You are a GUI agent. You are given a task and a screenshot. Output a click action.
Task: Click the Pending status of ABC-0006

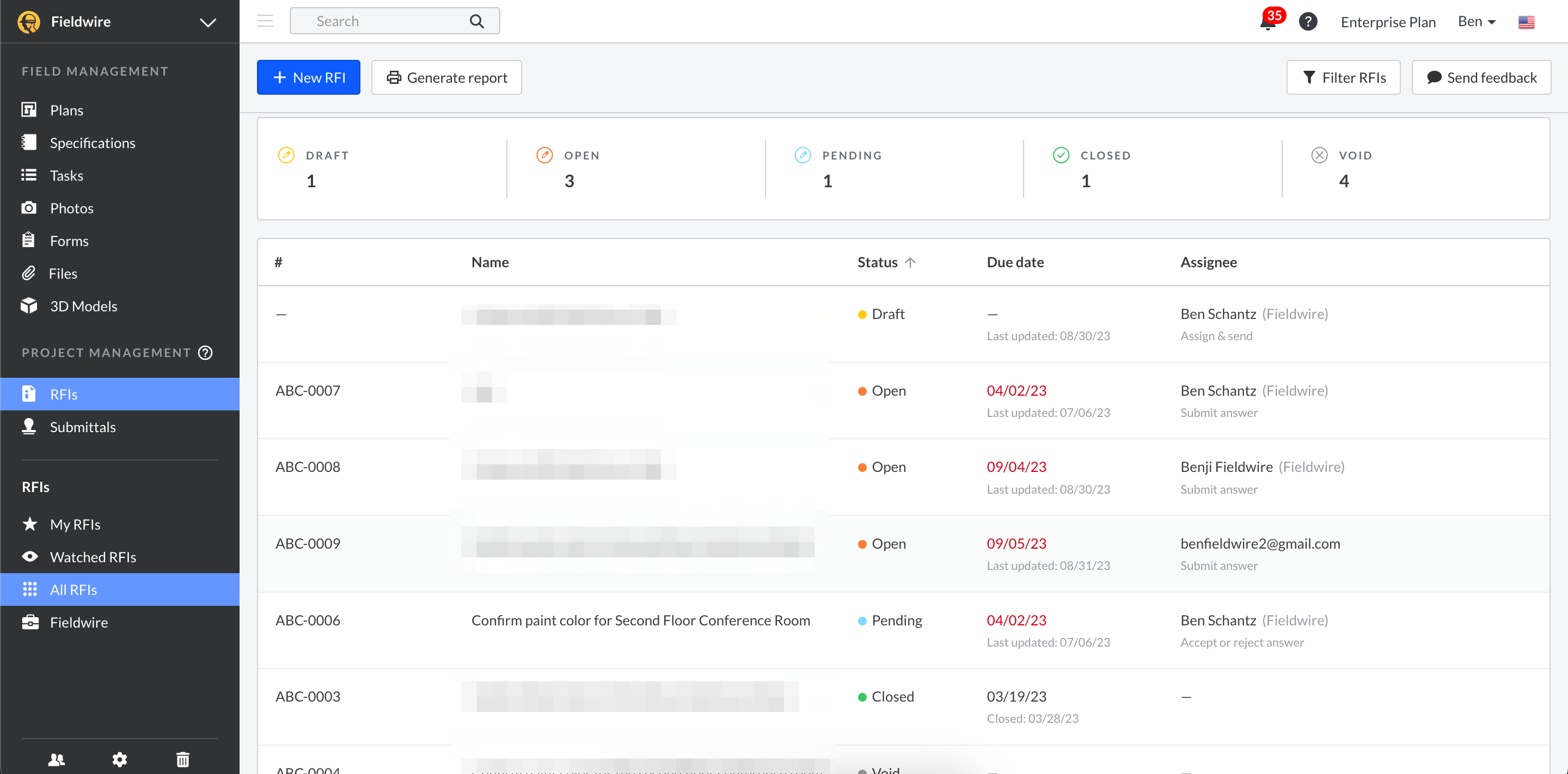coord(889,620)
